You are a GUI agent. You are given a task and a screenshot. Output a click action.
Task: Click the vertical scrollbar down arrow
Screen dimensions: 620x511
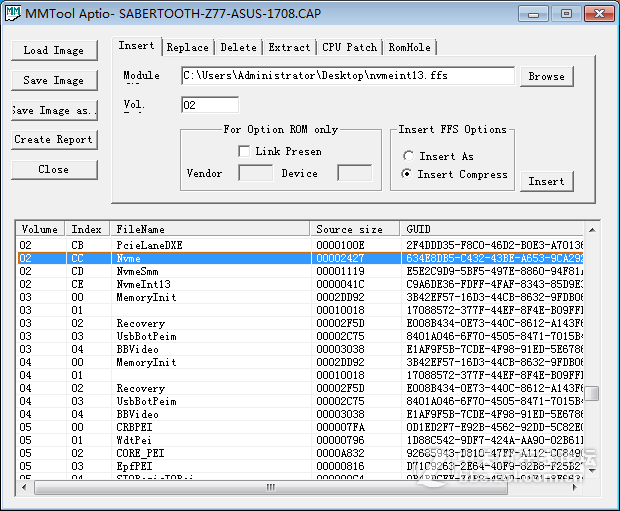[592, 471]
